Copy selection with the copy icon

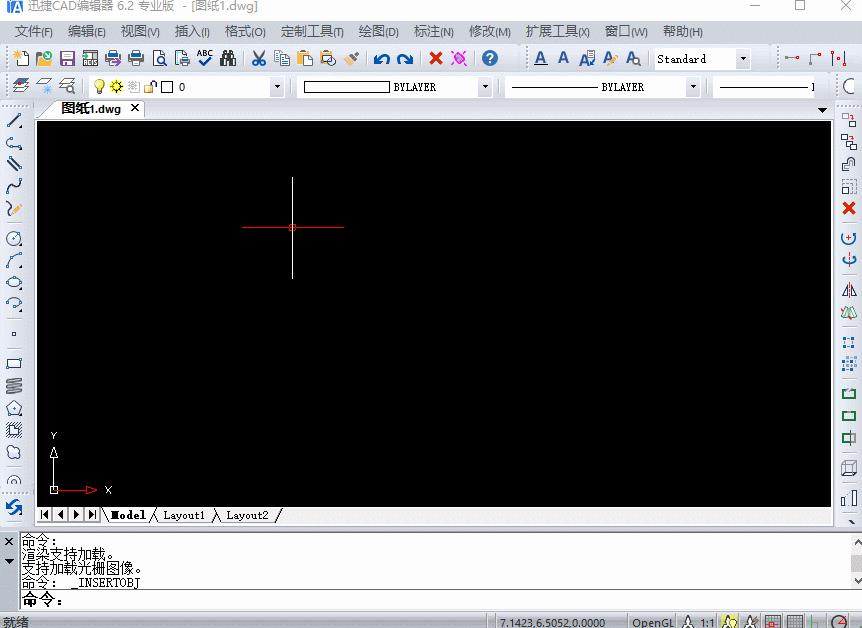281,58
